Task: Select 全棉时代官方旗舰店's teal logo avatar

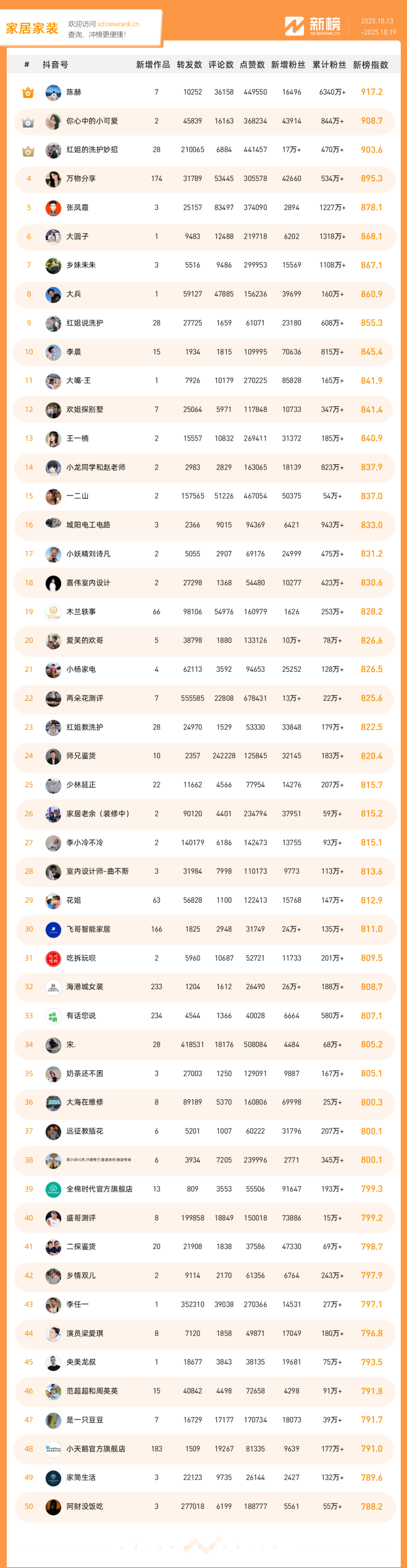Action: (x=53, y=1189)
